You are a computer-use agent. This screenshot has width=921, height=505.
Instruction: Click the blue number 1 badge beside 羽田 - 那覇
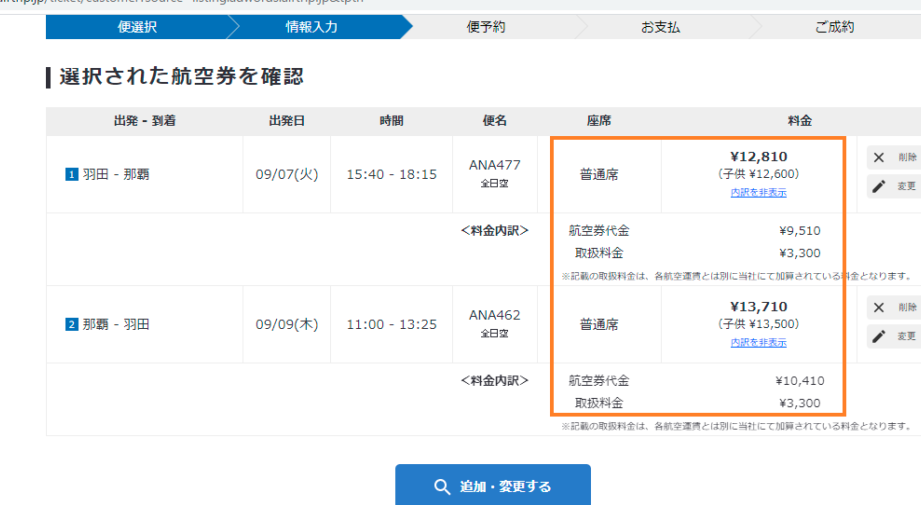pos(71,175)
